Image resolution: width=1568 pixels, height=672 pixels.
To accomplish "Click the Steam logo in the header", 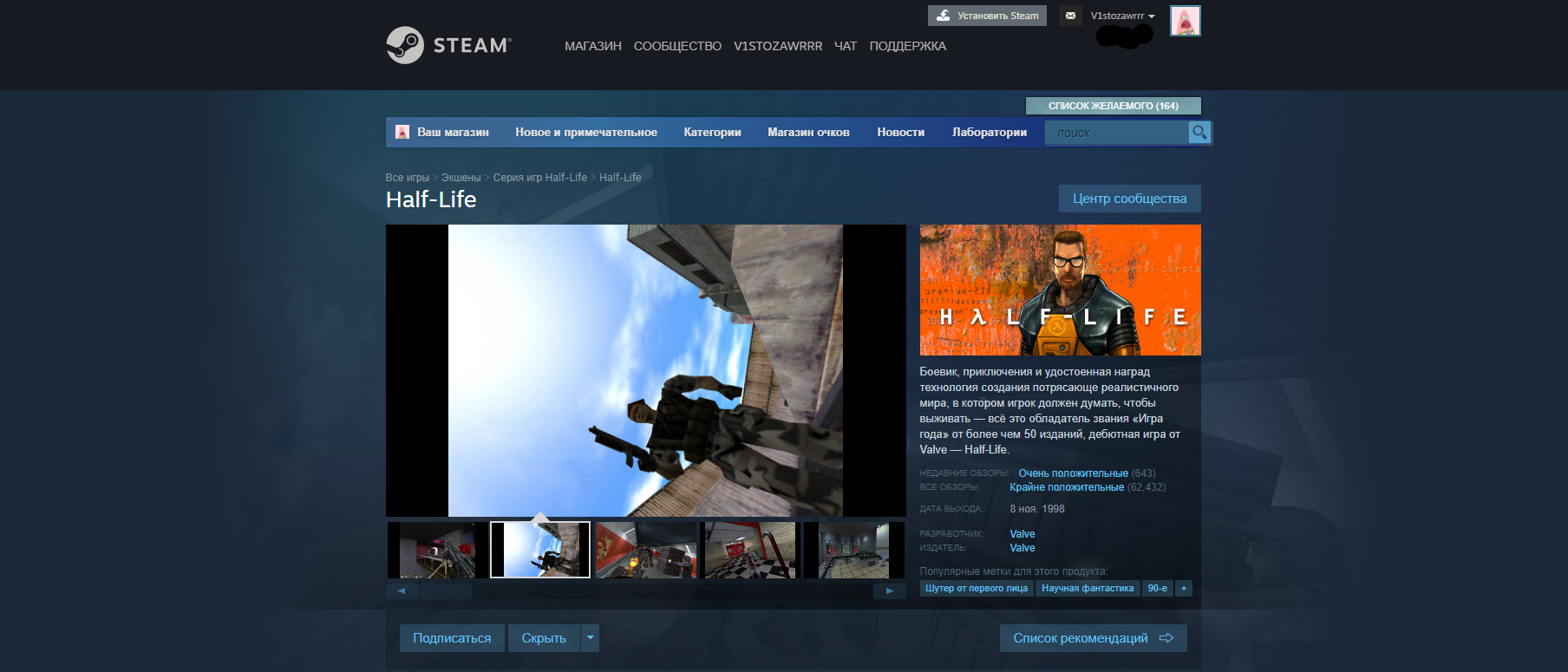I will pos(448,45).
